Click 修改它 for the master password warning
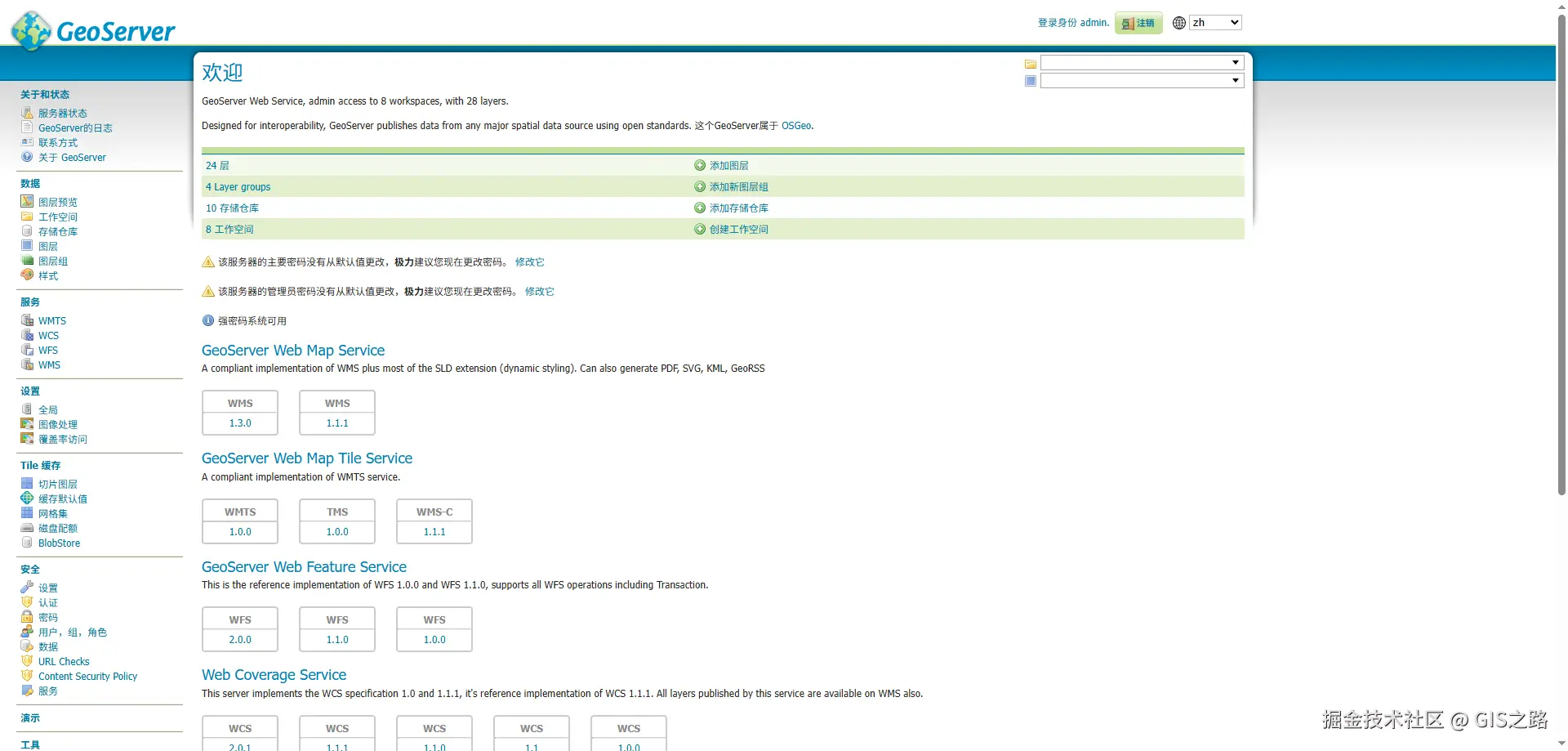This screenshot has height=751, width=1568. coord(530,262)
